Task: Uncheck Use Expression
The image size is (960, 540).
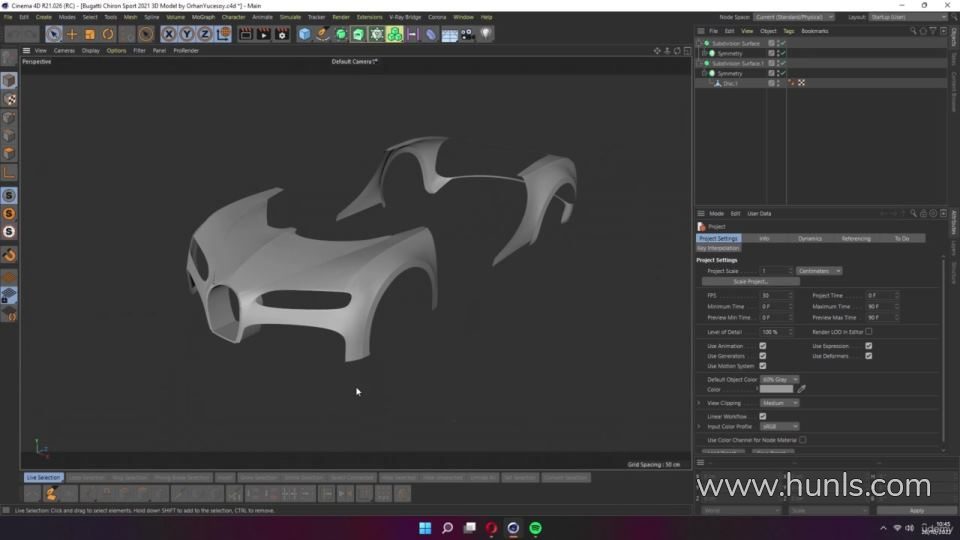Action: click(x=869, y=346)
